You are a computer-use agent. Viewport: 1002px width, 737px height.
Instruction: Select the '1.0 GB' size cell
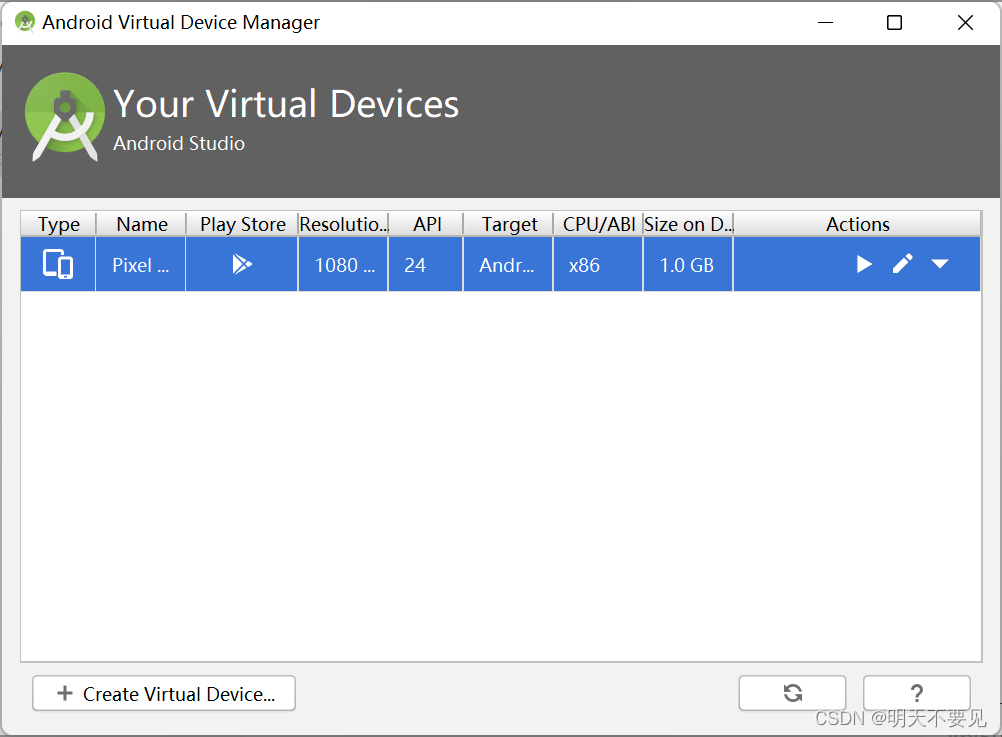tap(688, 264)
